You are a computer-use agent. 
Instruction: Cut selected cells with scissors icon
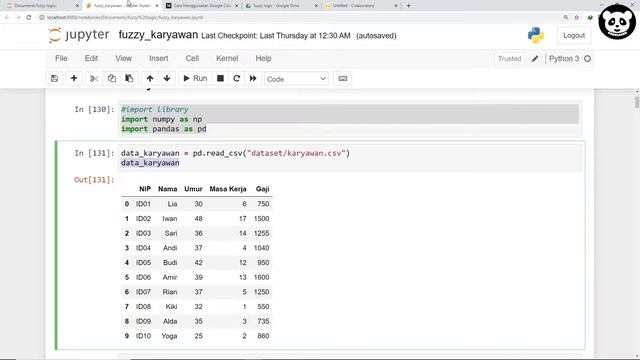(x=94, y=78)
